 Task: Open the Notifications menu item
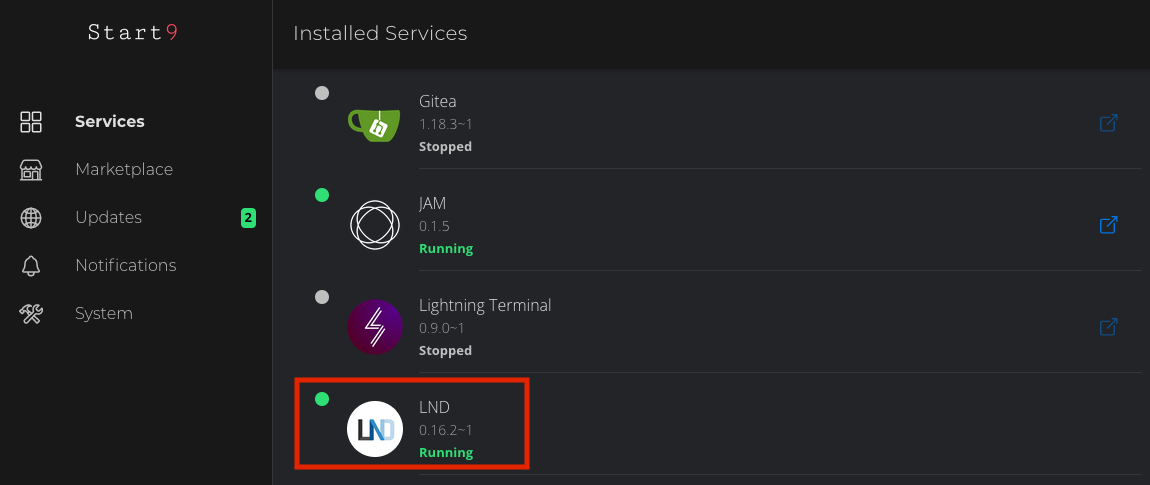click(x=125, y=266)
